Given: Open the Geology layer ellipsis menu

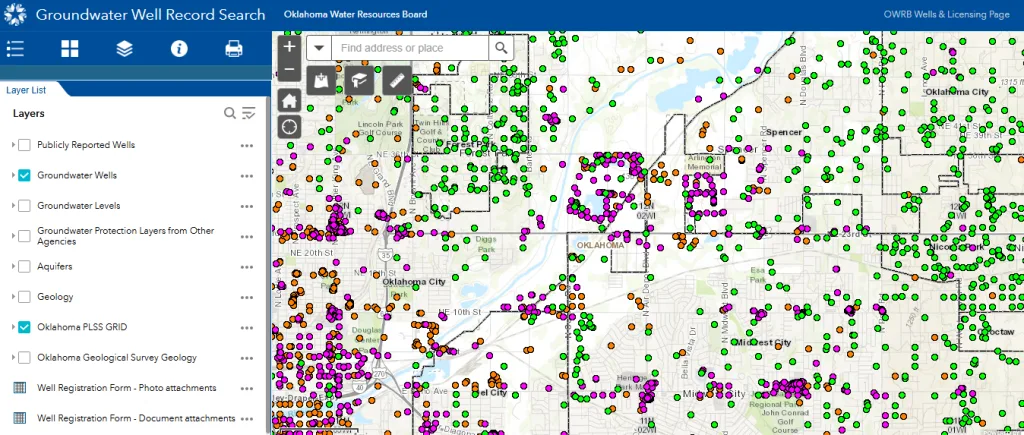Looking at the screenshot, I should point(246,297).
